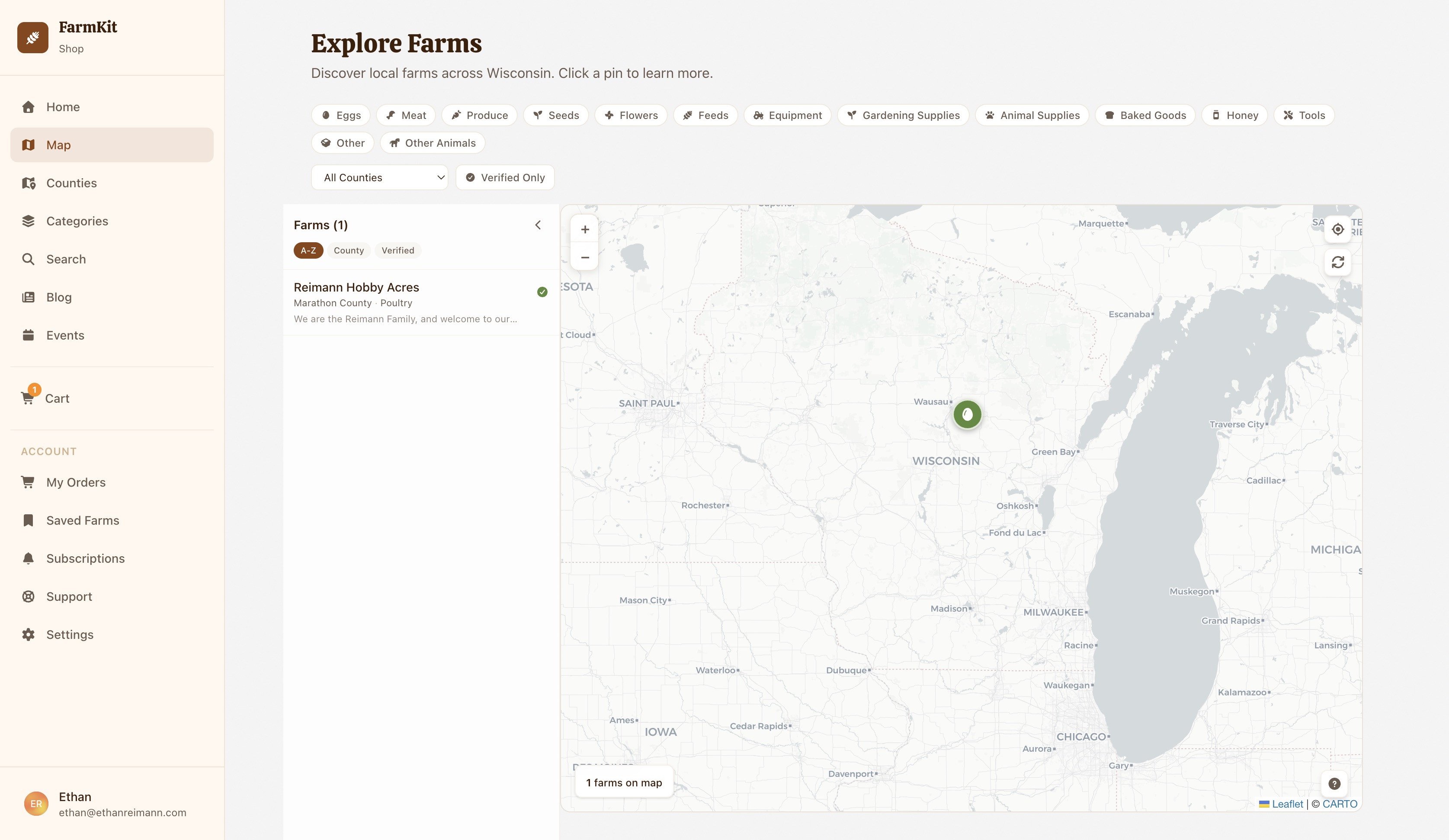Open the All Counties dropdown
This screenshot has width=1449, height=840.
379,177
